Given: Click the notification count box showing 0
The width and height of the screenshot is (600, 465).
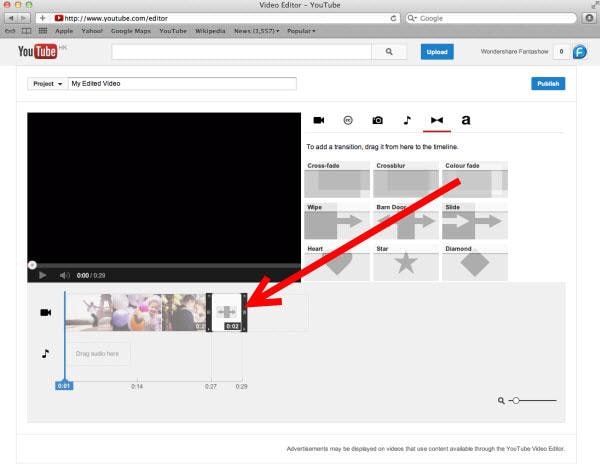Looking at the screenshot, I should pyautogui.click(x=561, y=52).
